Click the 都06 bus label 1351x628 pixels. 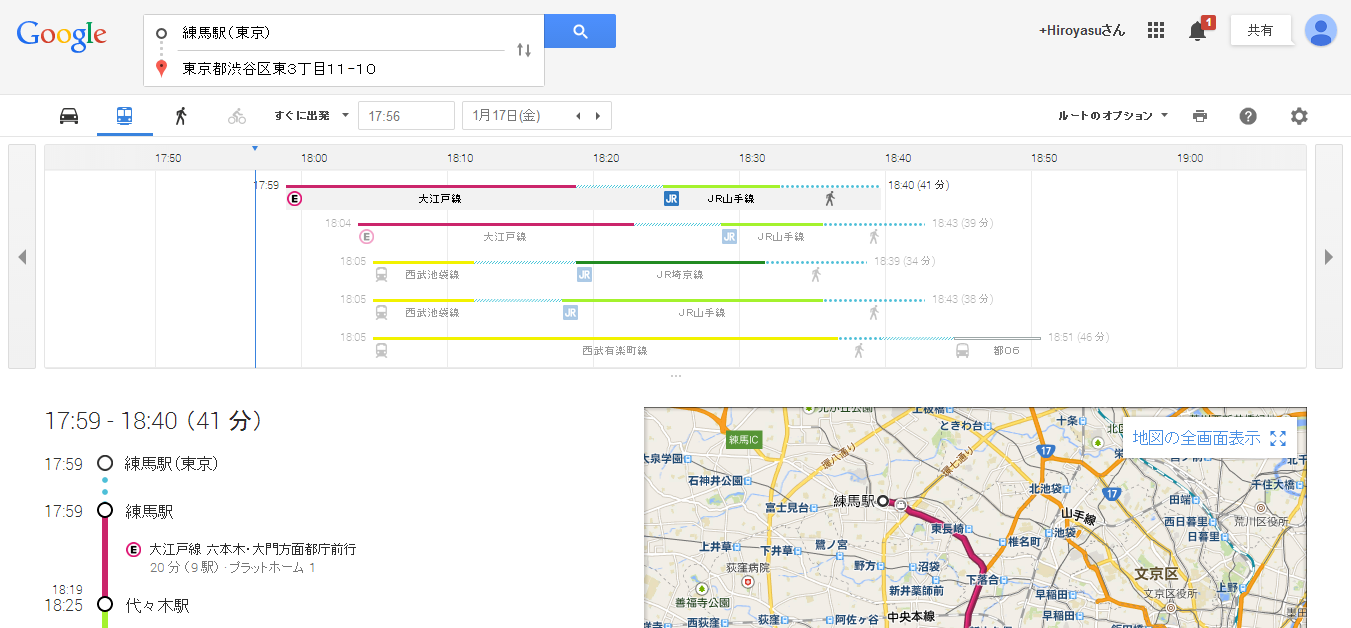pyautogui.click(x=1006, y=351)
